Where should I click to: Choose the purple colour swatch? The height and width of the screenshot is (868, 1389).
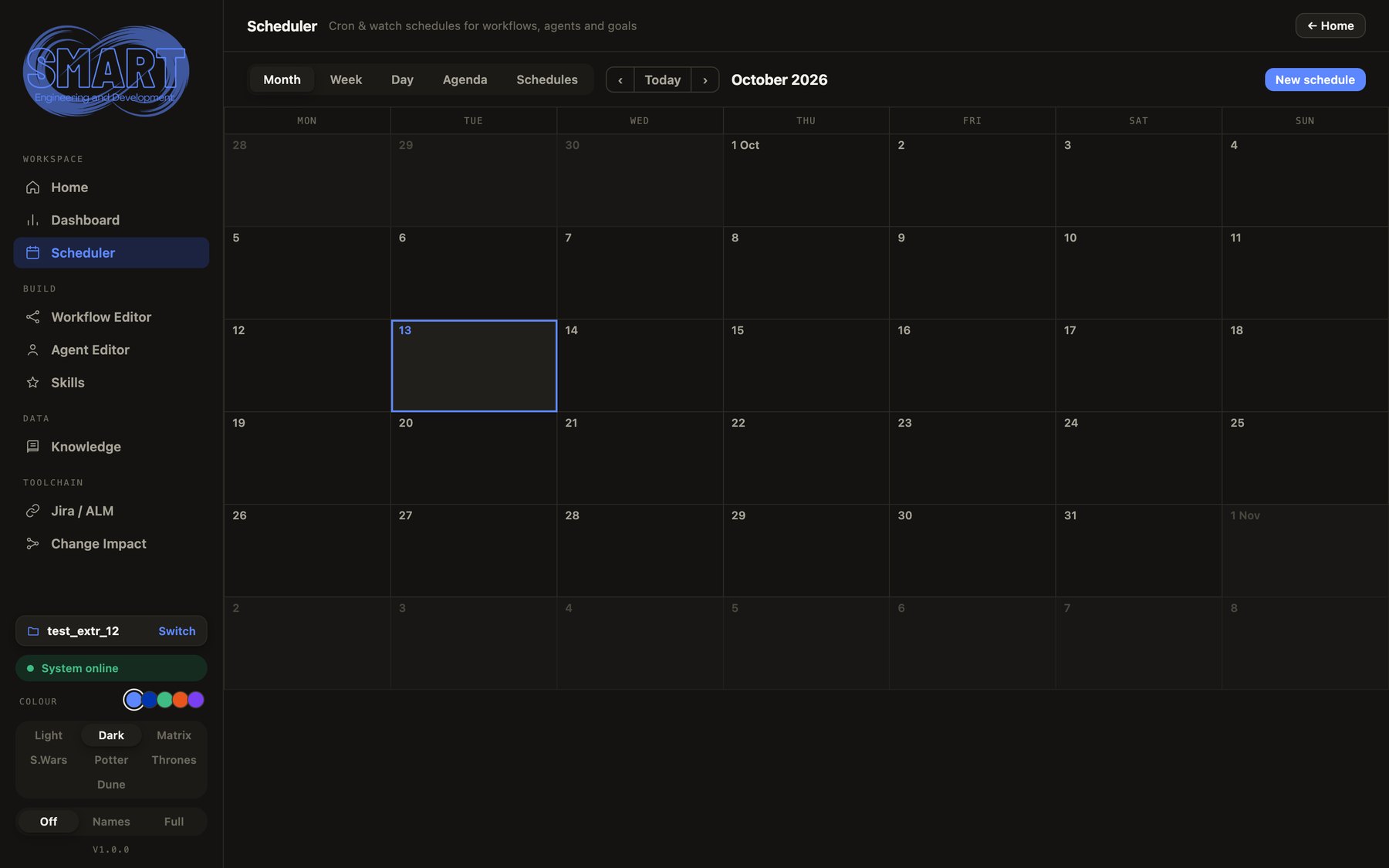196,700
